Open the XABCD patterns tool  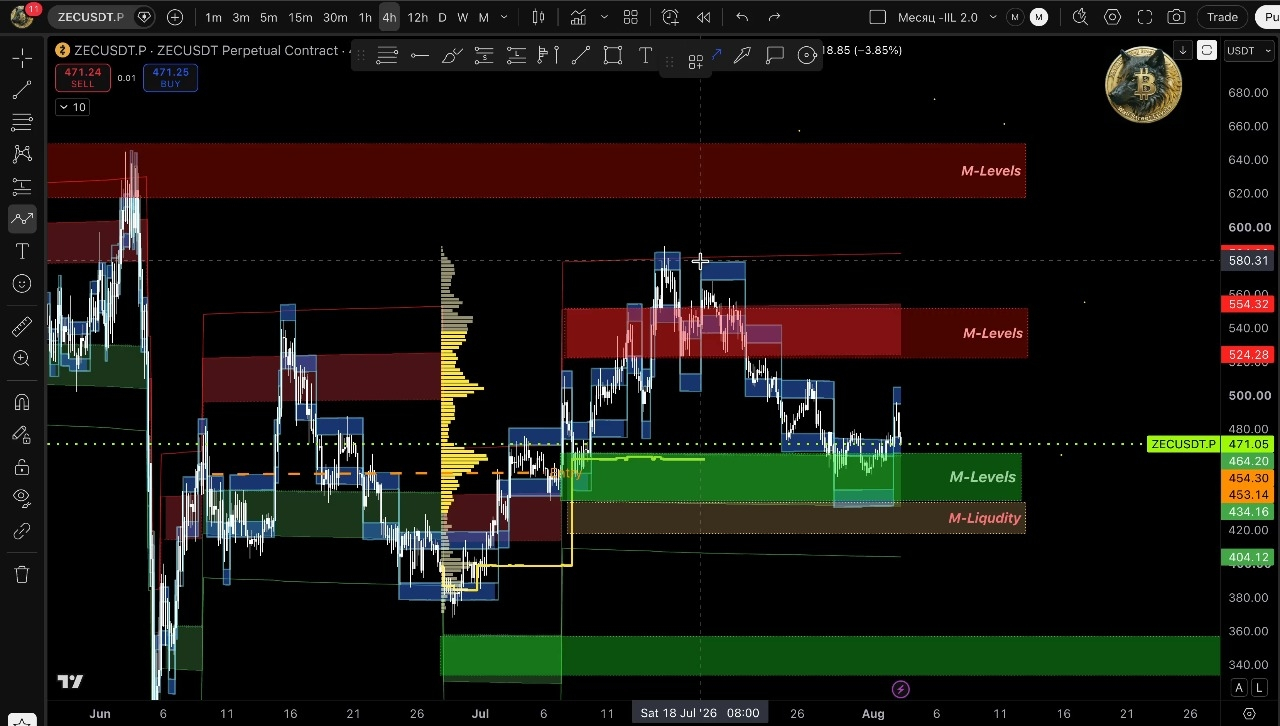point(22,155)
